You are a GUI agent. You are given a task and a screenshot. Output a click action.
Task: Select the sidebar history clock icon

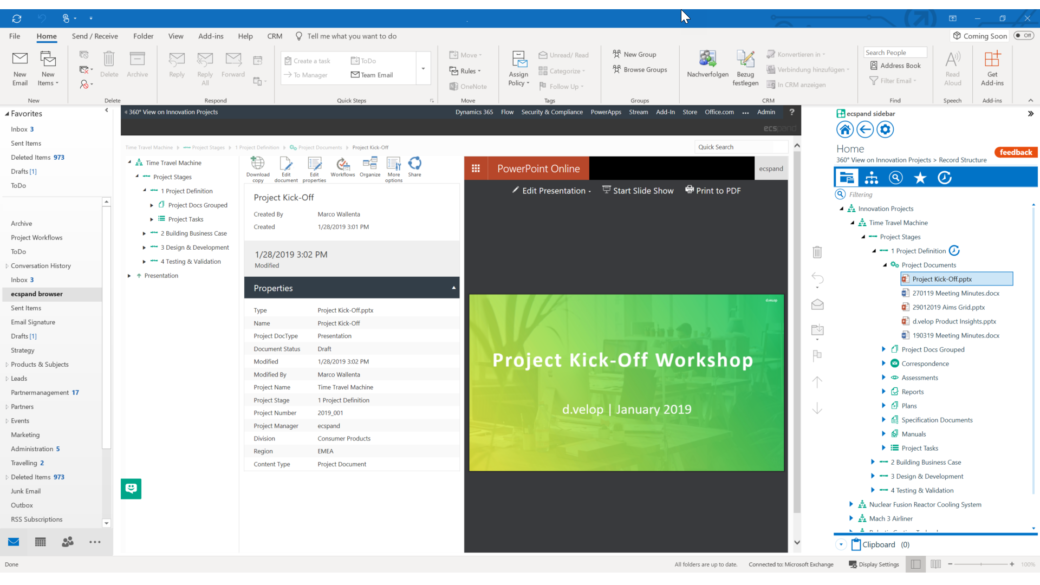[944, 178]
